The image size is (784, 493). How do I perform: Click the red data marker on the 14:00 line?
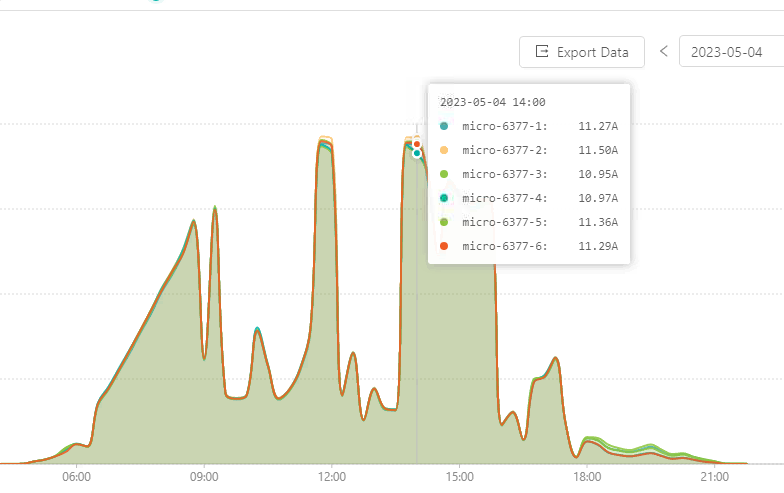click(417, 144)
